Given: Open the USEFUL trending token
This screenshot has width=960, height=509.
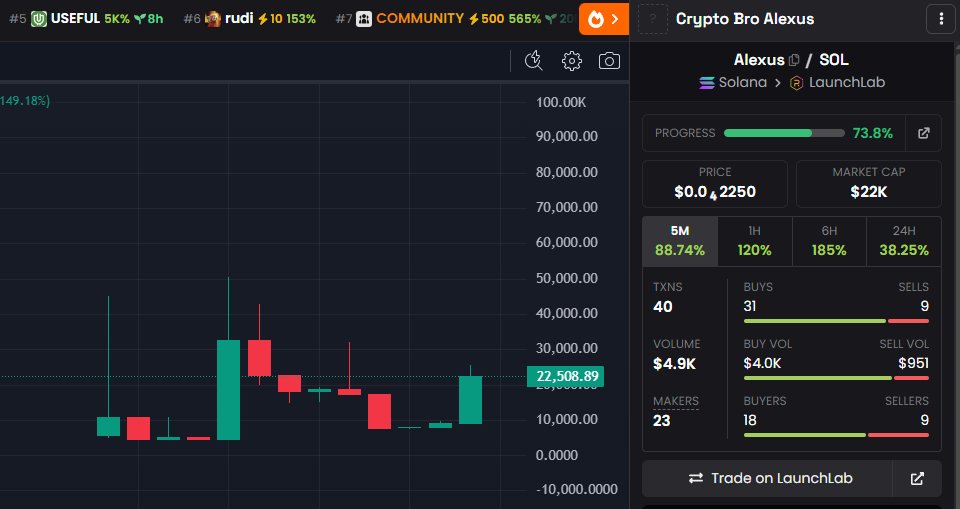Looking at the screenshot, I should tap(86, 19).
